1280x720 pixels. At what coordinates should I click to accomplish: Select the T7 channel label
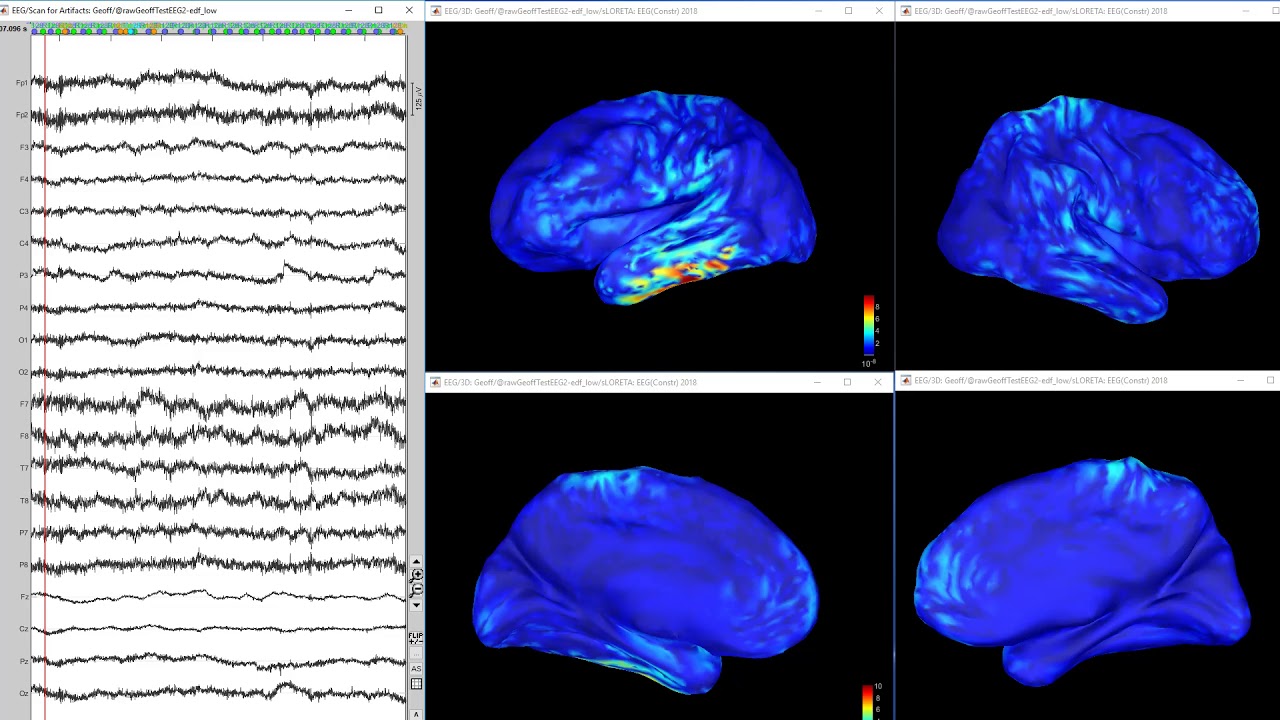pyautogui.click(x=24, y=468)
